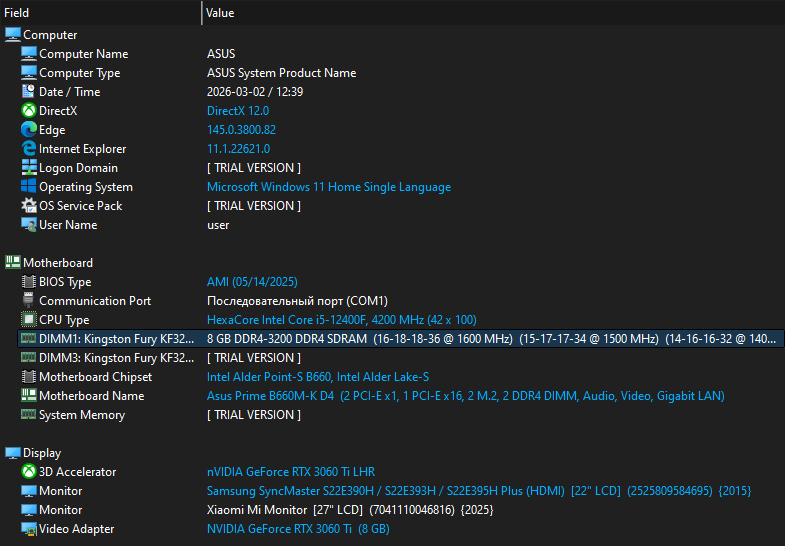The image size is (785, 546).
Task: Click the DirectX Xbox icon
Action: click(x=29, y=111)
